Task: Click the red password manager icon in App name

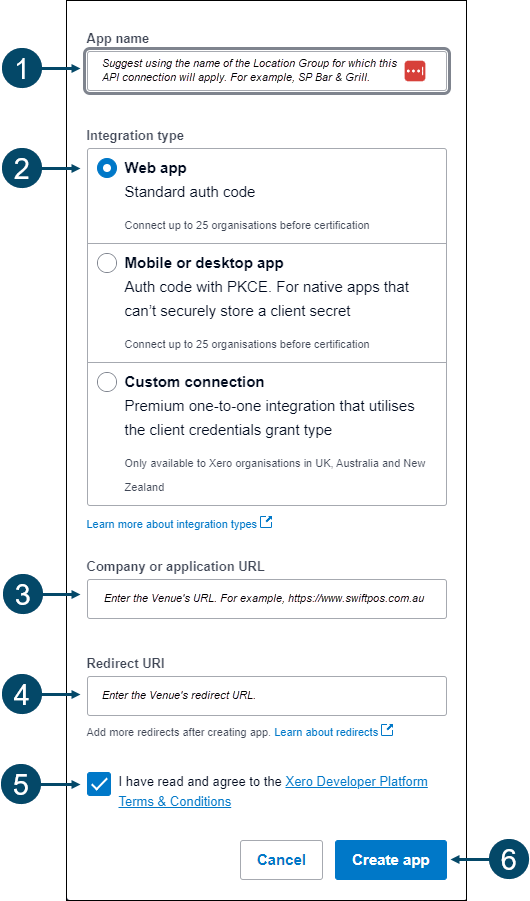Action: 414,71
